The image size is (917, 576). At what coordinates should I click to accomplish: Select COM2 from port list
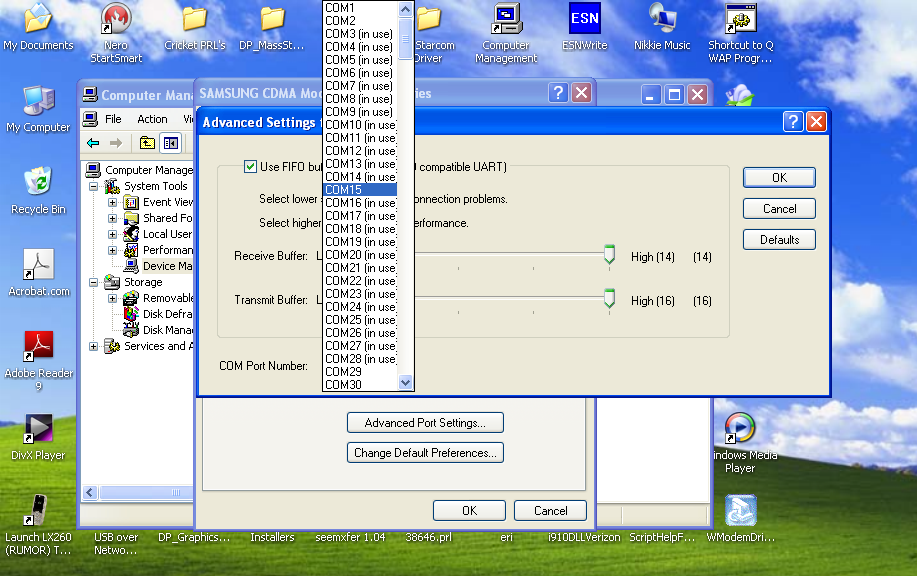click(x=360, y=20)
